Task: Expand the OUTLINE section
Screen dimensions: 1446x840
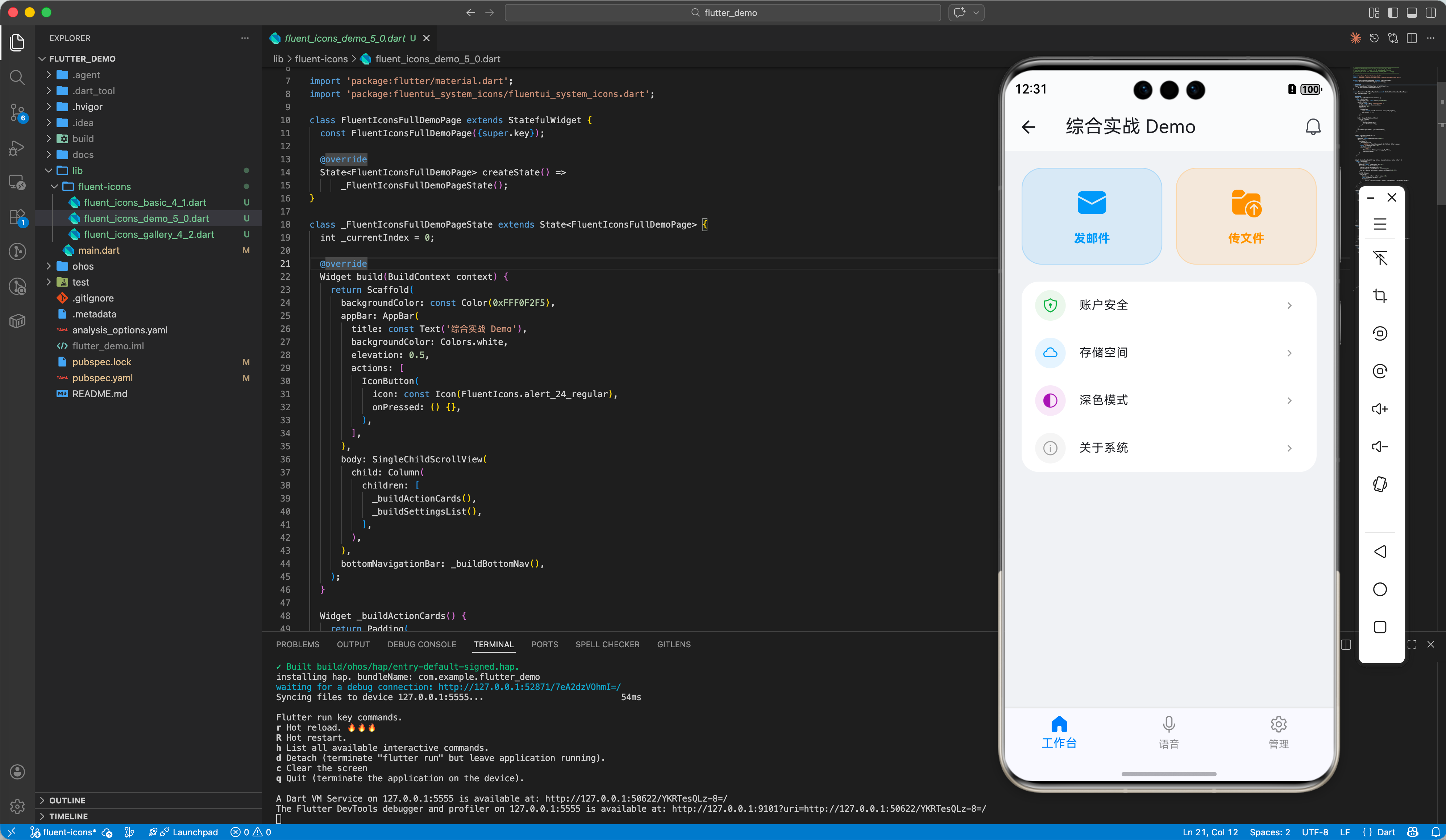Action: point(67,800)
